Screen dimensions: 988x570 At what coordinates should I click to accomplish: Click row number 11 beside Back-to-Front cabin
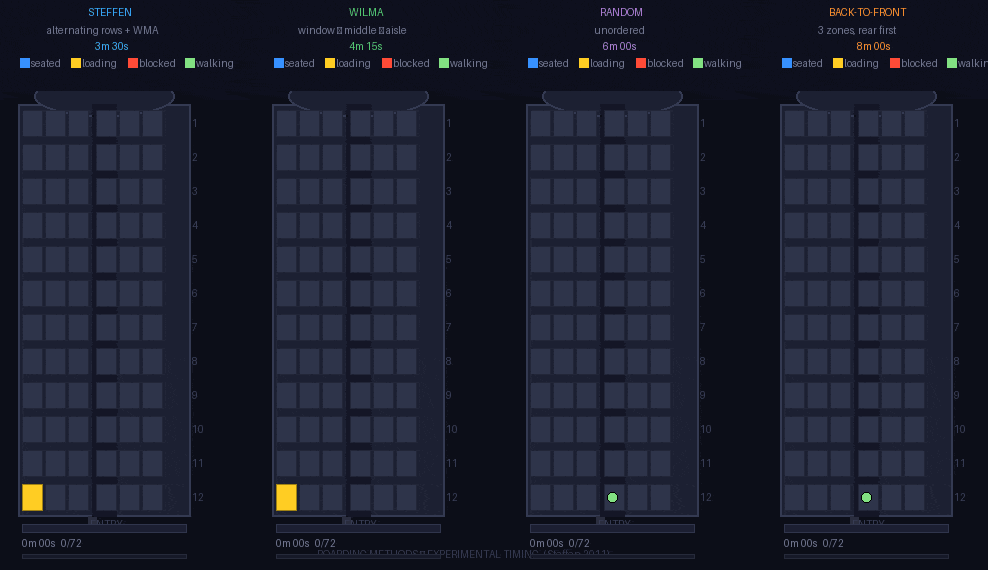pyautogui.click(x=960, y=463)
